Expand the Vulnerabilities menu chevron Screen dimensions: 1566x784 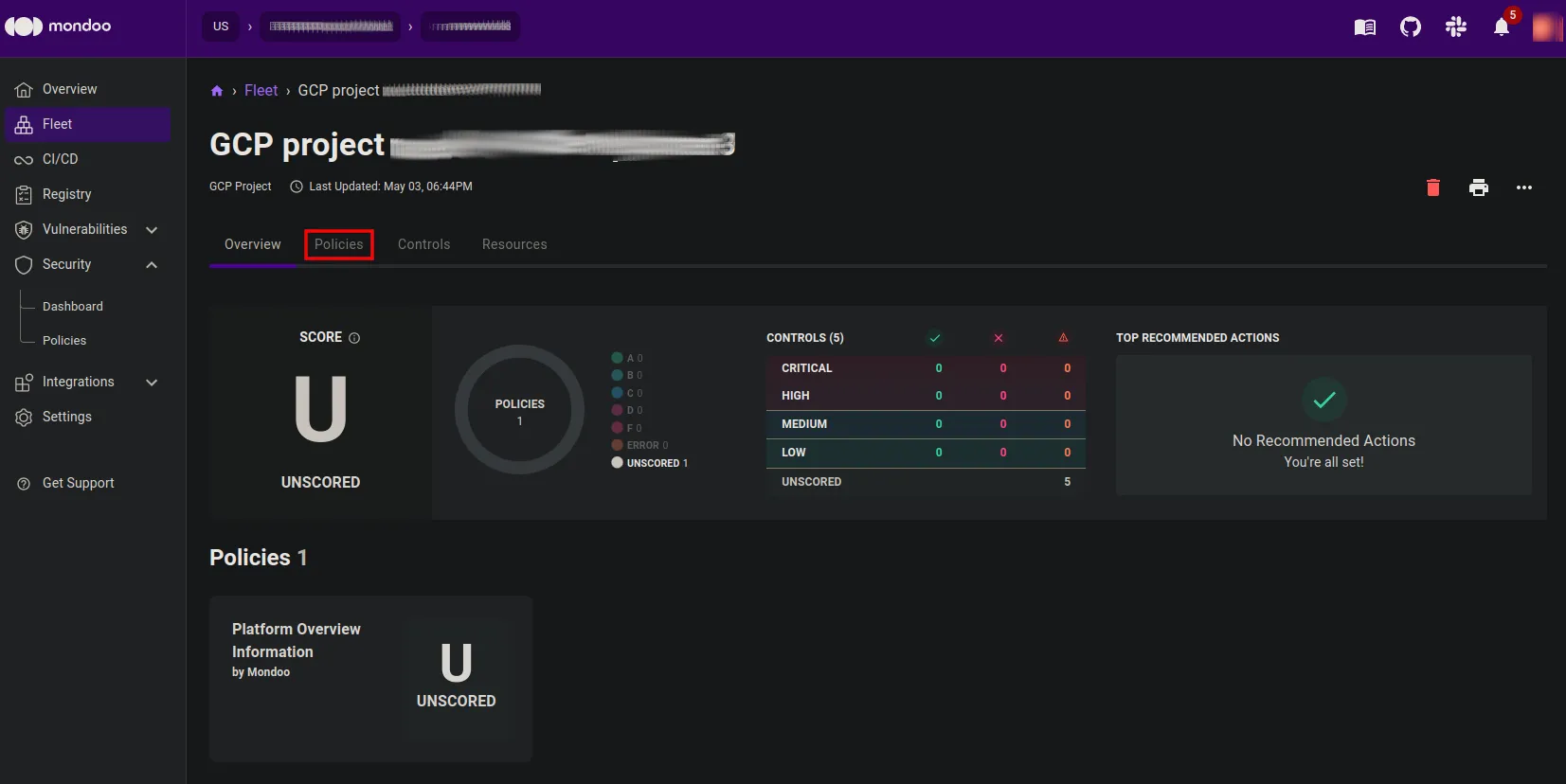(152, 230)
